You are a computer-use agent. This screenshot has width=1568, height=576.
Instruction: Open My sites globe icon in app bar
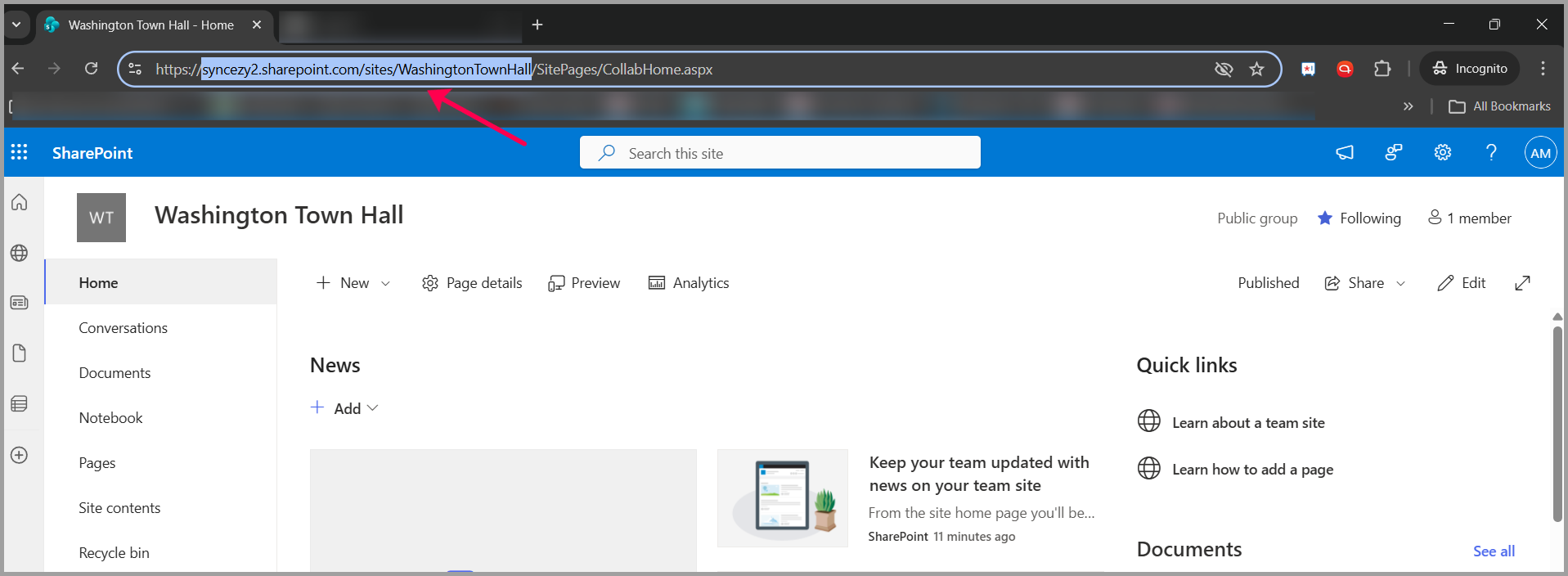(x=20, y=253)
